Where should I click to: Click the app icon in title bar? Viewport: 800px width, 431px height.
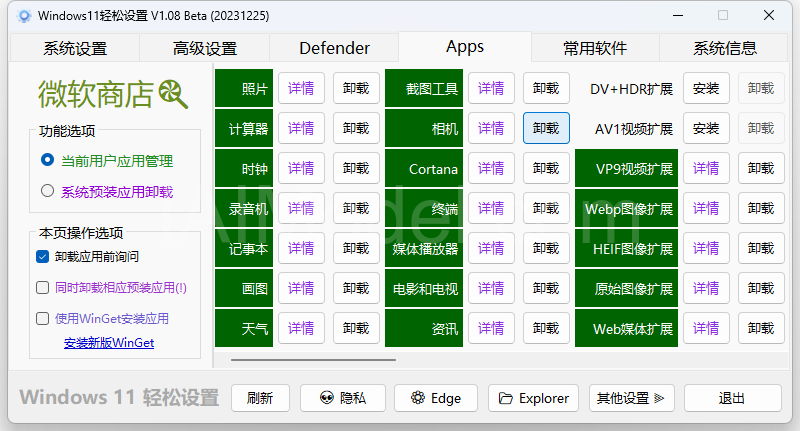[23, 16]
